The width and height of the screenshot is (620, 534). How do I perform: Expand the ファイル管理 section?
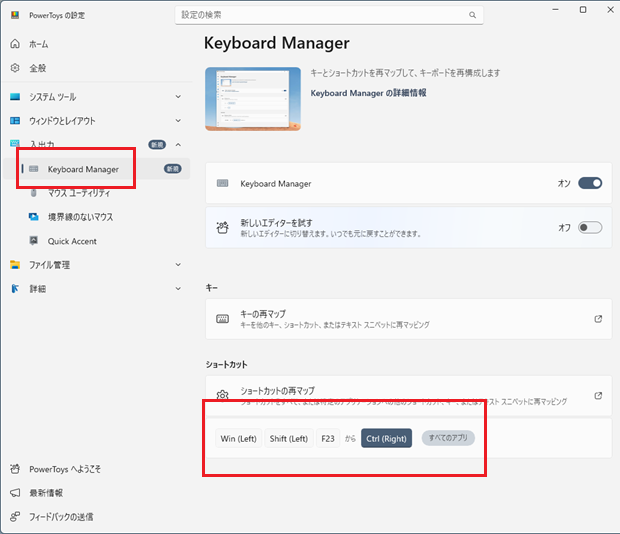(x=178, y=265)
